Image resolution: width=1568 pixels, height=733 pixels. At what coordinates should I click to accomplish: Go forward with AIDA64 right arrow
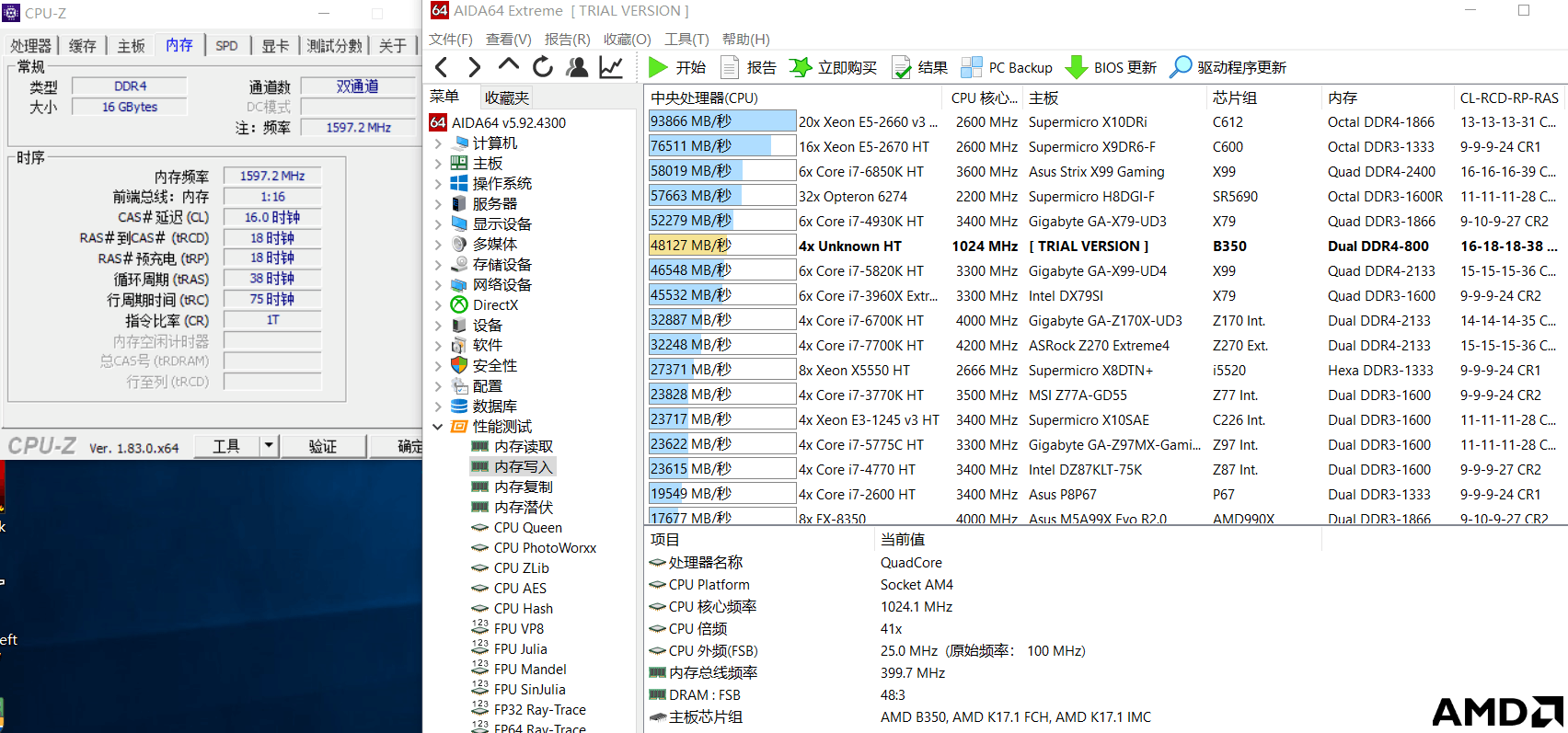(474, 67)
